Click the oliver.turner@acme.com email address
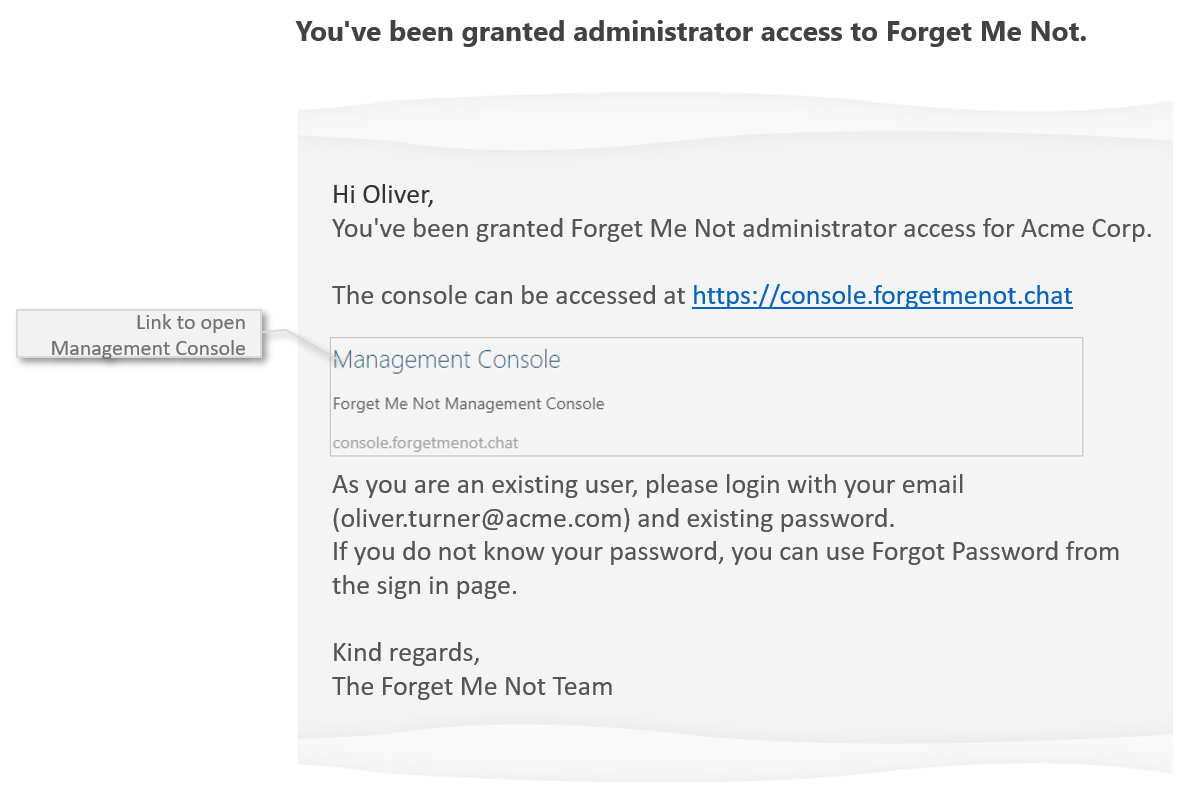 483,519
